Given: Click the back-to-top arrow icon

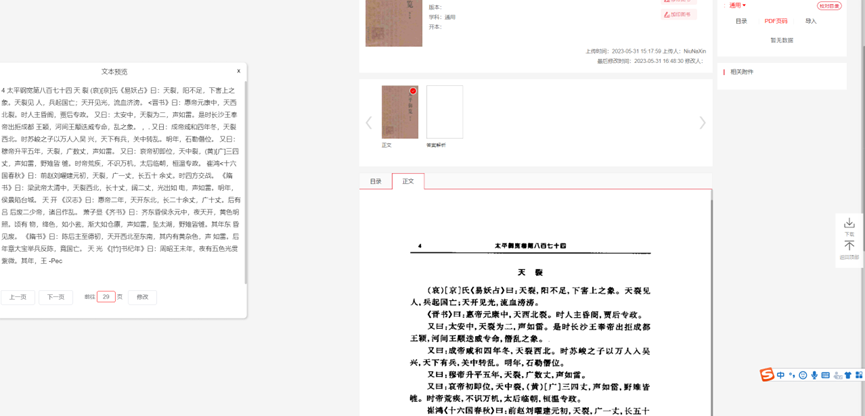Looking at the screenshot, I should [849, 246].
